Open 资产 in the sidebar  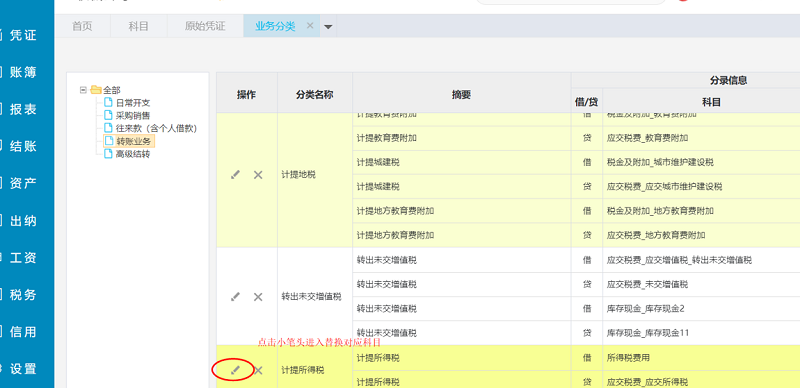click(x=23, y=183)
